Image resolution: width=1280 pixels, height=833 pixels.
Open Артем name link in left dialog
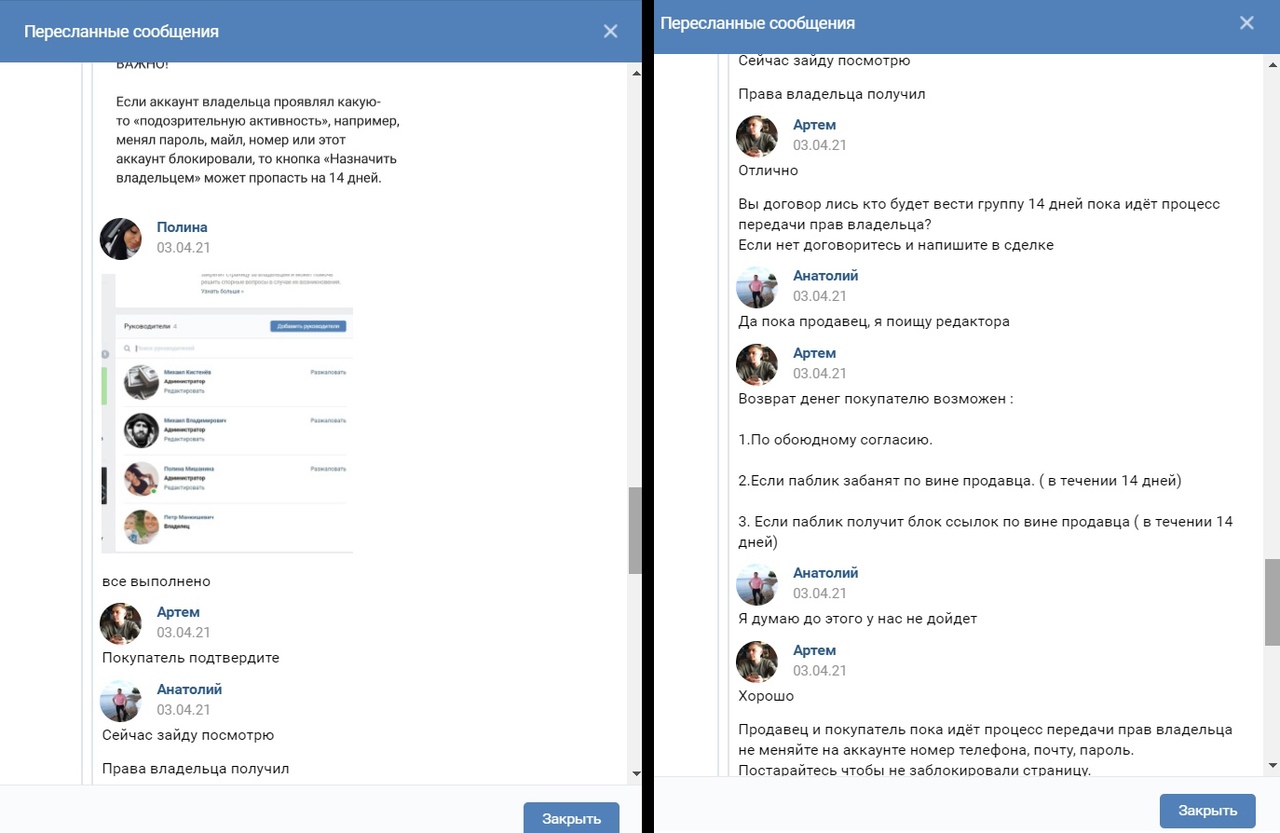pyautogui.click(x=178, y=612)
